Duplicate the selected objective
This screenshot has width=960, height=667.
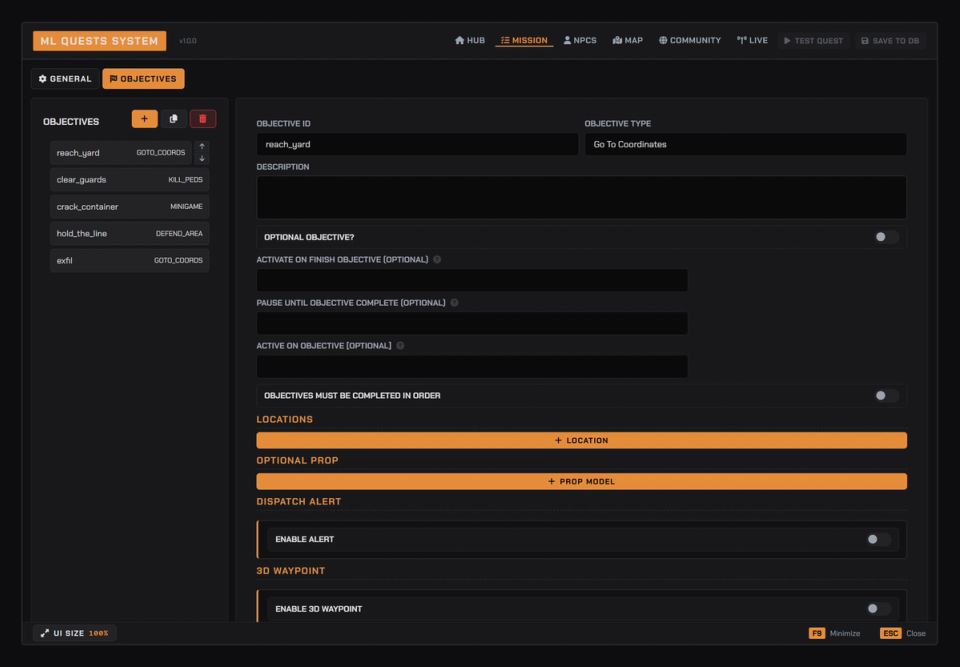[x=174, y=119]
